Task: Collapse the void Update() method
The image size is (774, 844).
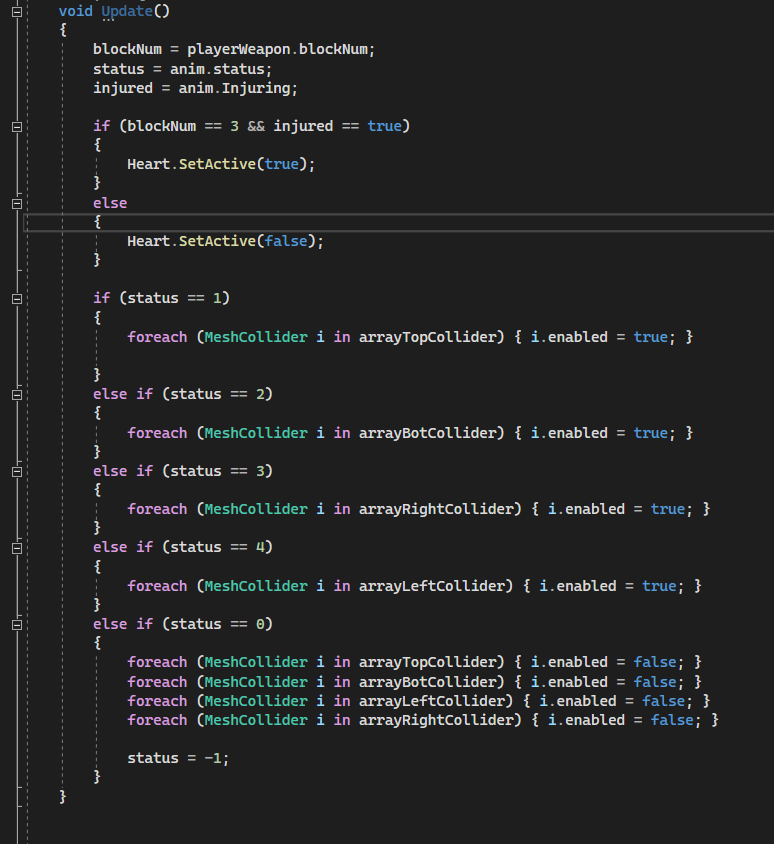Action: point(17,11)
